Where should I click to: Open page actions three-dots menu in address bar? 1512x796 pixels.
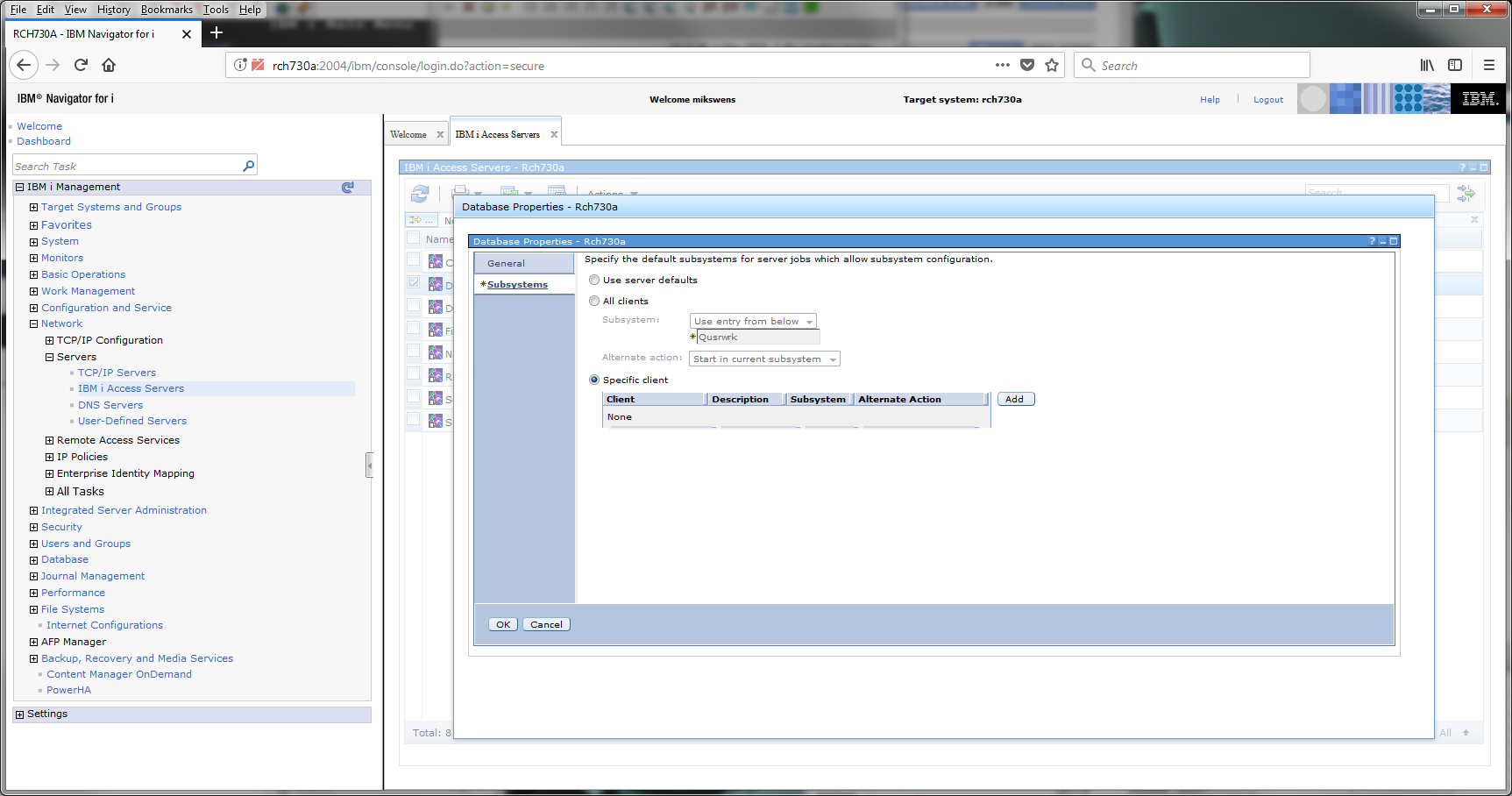1003,65
